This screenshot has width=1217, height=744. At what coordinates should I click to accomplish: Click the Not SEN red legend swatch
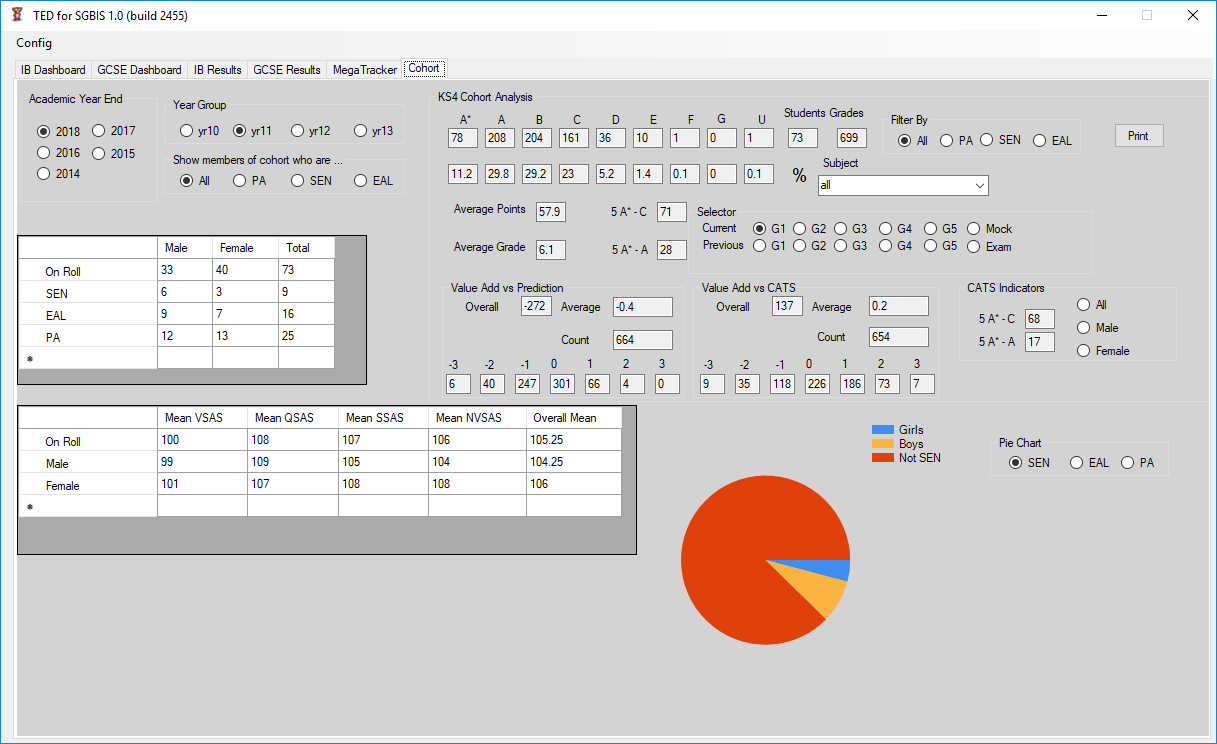[882, 458]
